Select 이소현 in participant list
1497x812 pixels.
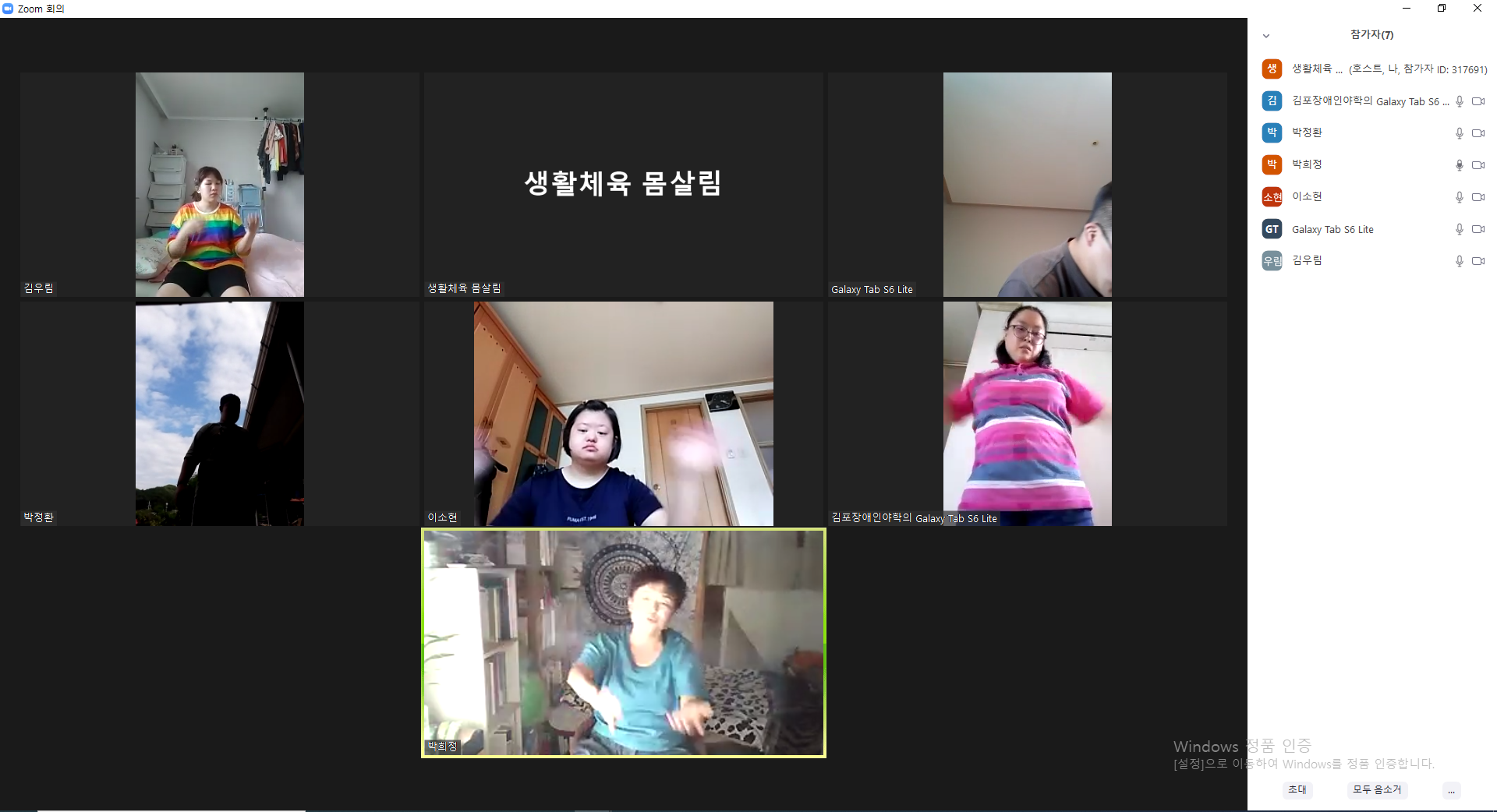pos(1374,197)
